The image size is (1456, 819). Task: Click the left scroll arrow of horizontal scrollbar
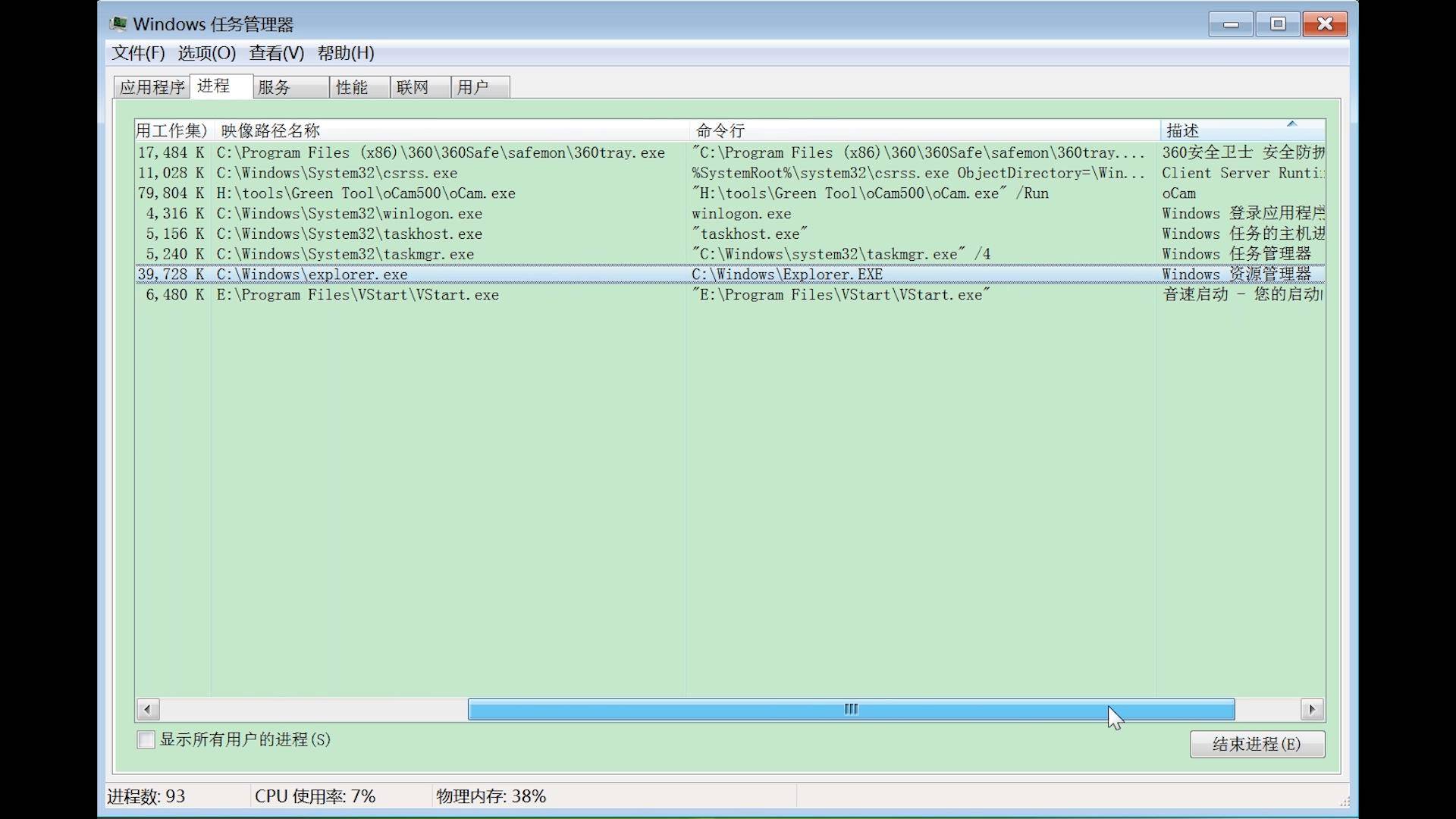click(x=148, y=710)
